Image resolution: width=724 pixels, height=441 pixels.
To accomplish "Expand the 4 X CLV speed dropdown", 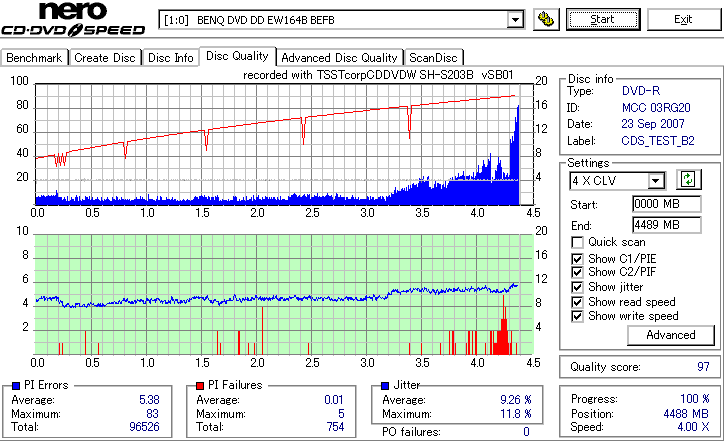I will coord(655,181).
